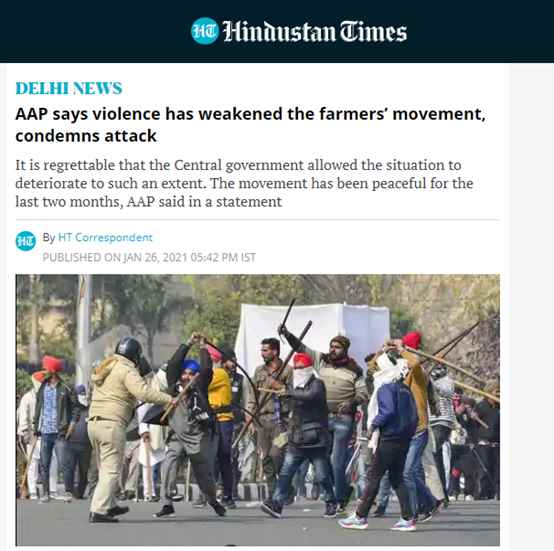Click the article headline about AAP

click(x=251, y=125)
